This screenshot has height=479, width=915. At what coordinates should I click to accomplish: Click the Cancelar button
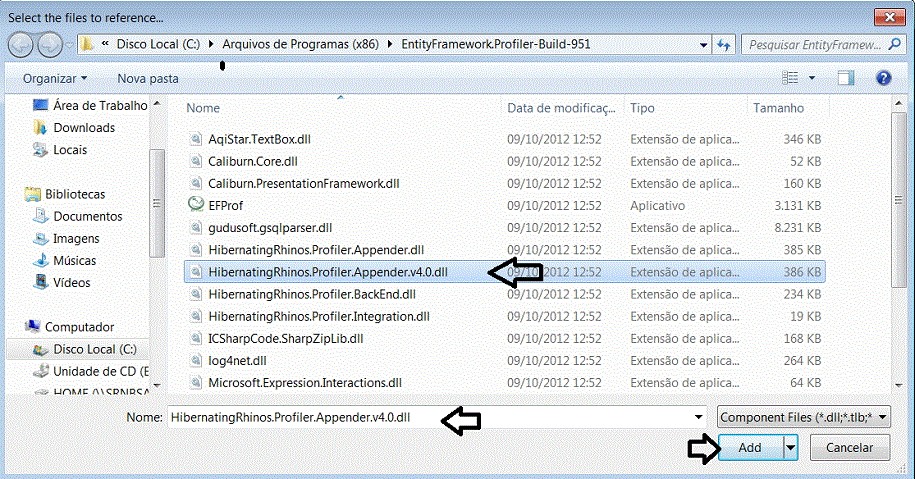[849, 447]
